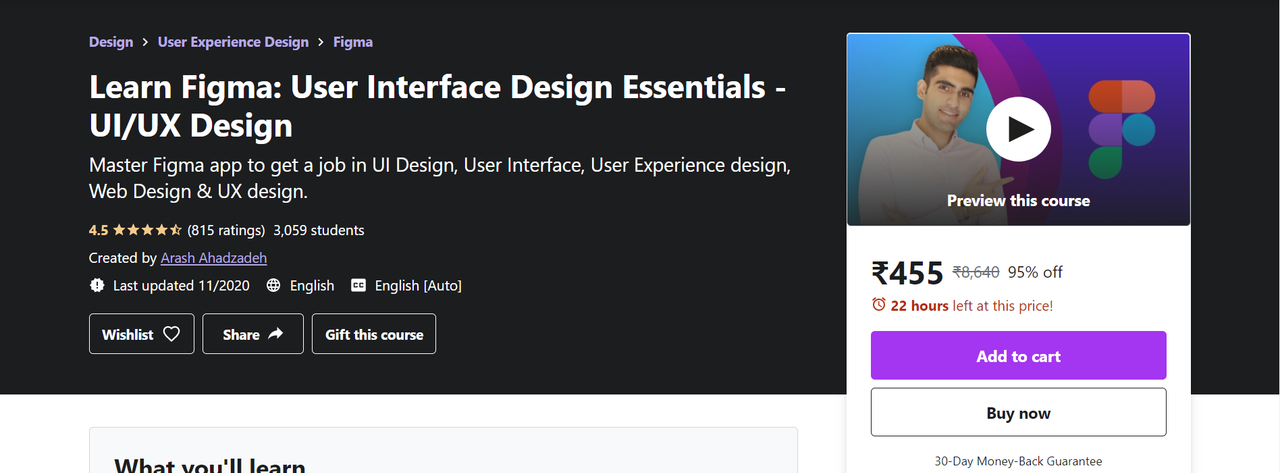Image resolution: width=1280 pixels, height=473 pixels.
Task: Click the globe language icon
Action: 274,286
